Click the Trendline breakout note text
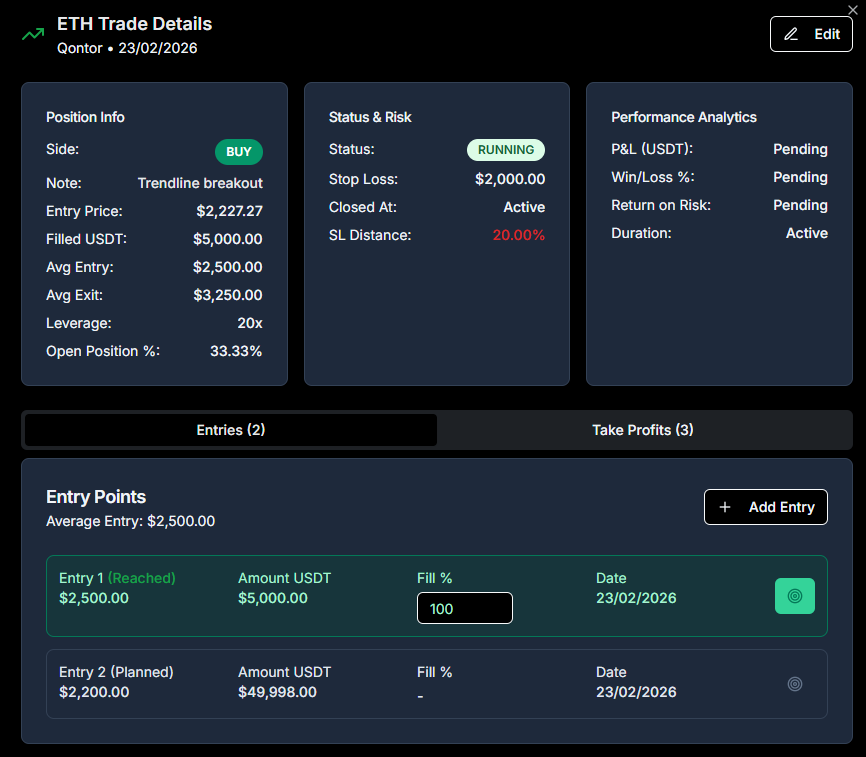The image size is (866, 757). 200,183
